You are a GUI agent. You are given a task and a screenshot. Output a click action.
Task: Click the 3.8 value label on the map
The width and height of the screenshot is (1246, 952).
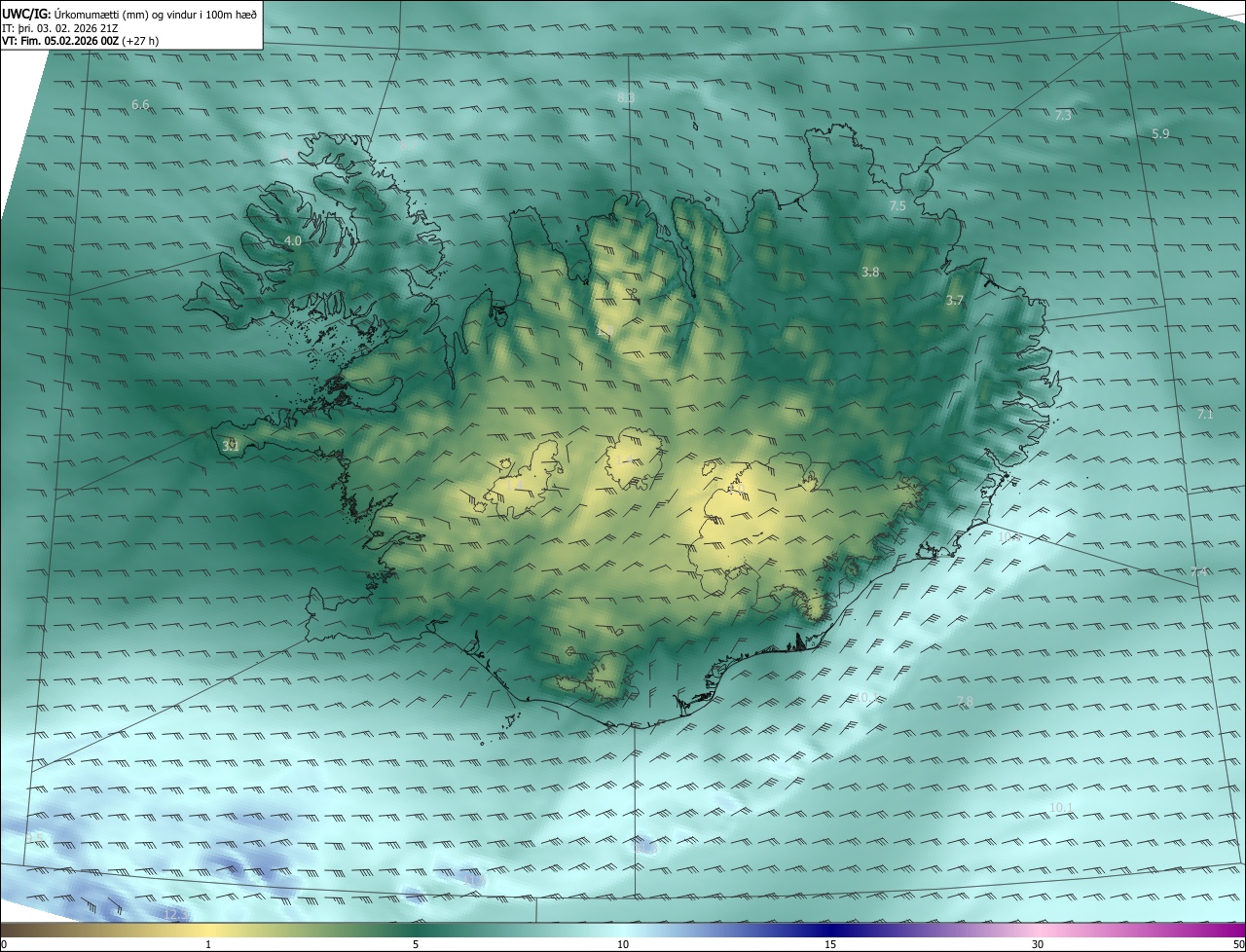[870, 273]
